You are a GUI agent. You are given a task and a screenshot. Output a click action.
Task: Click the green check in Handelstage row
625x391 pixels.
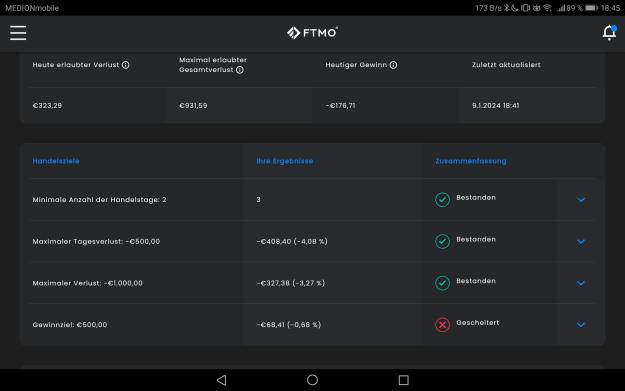pos(442,200)
